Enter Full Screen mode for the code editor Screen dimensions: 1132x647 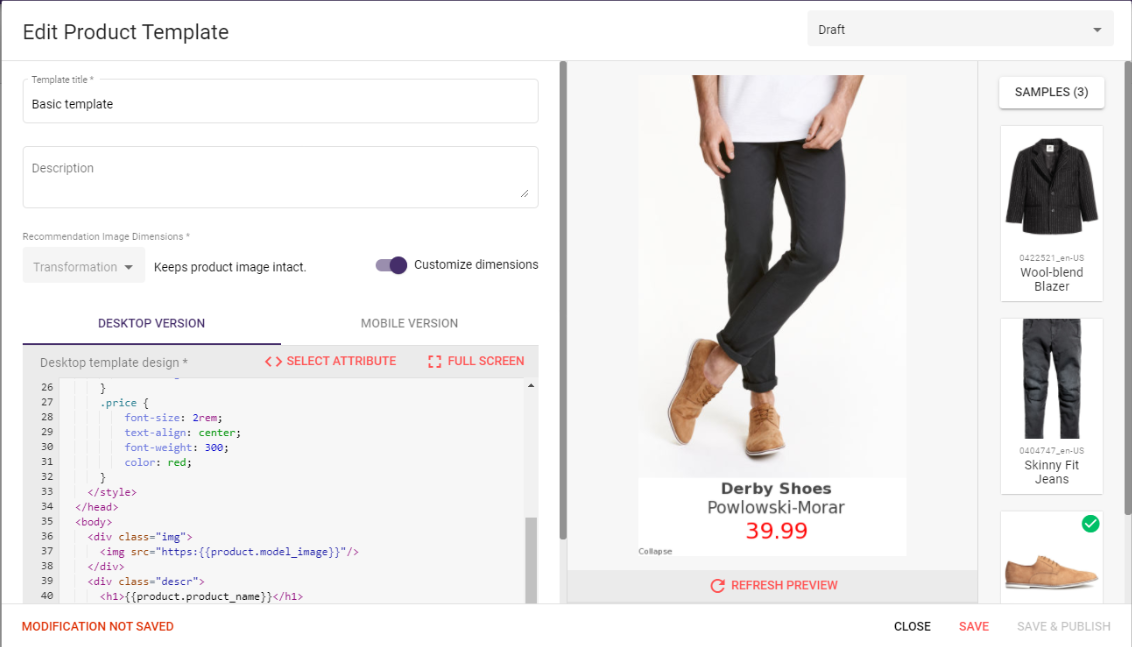475,361
